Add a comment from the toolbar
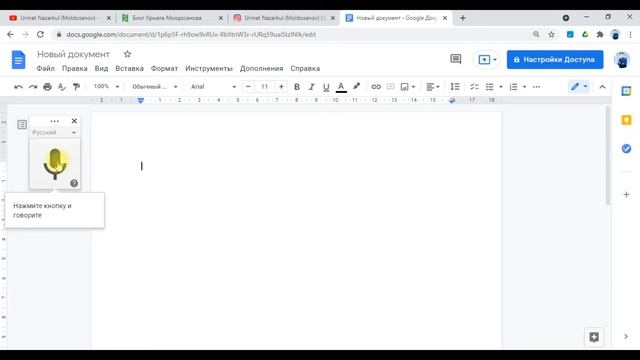 click(391, 87)
